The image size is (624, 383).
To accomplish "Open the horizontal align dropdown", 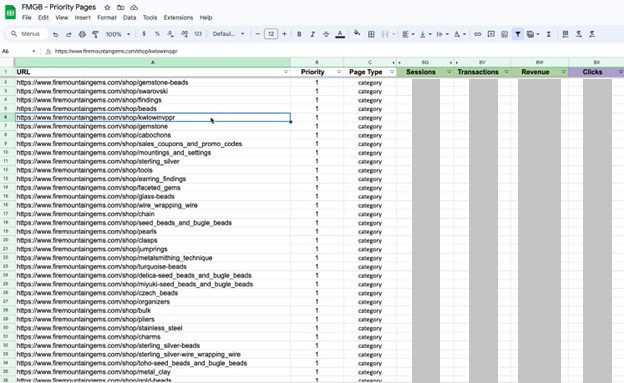I will [408, 34].
